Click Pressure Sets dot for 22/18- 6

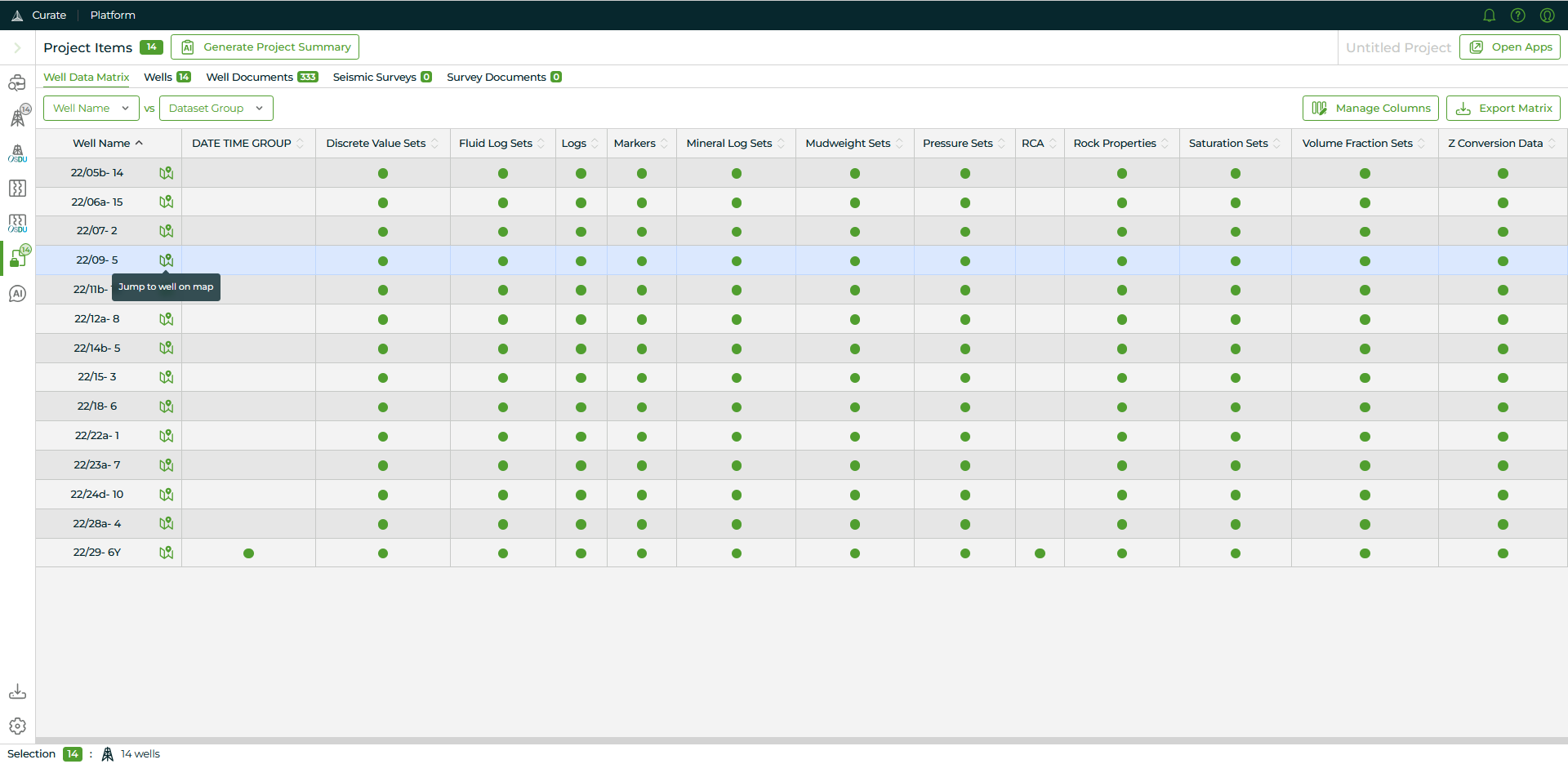click(x=965, y=407)
